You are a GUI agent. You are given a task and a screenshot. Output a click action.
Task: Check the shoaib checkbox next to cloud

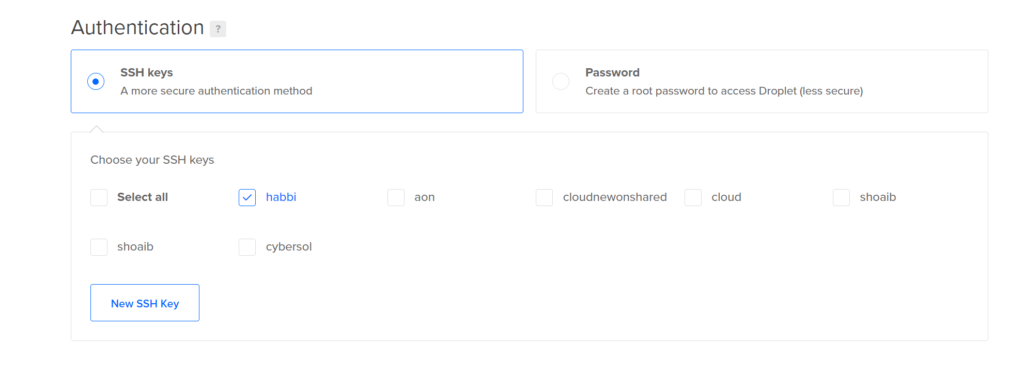tap(841, 197)
